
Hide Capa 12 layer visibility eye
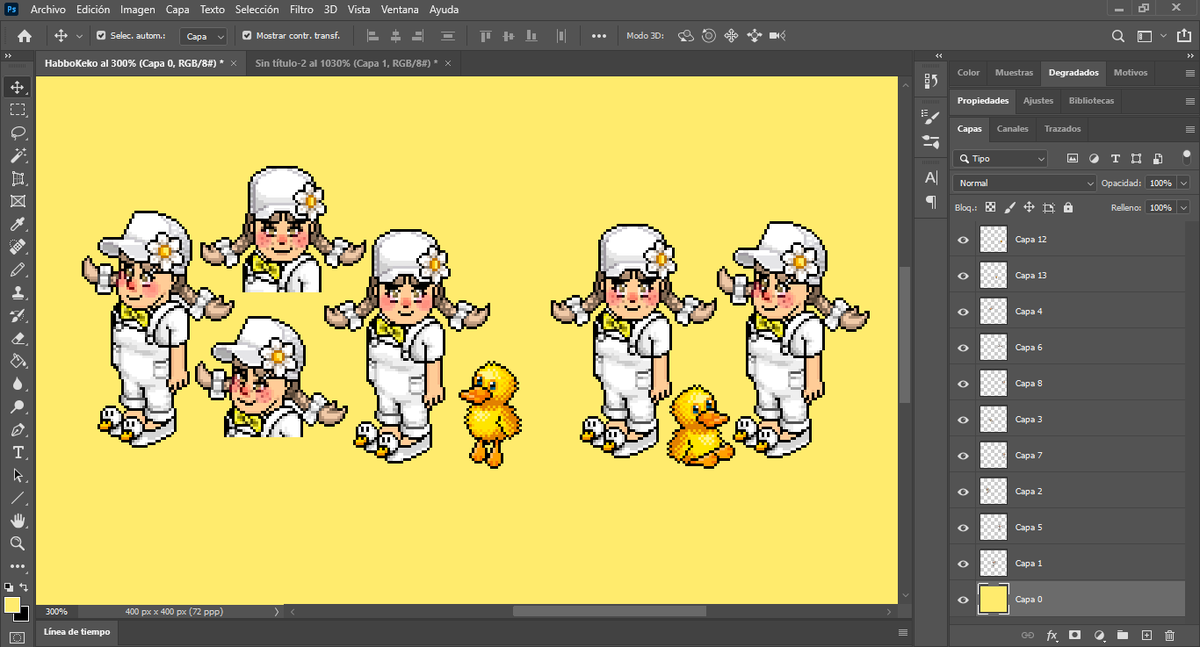click(x=963, y=240)
